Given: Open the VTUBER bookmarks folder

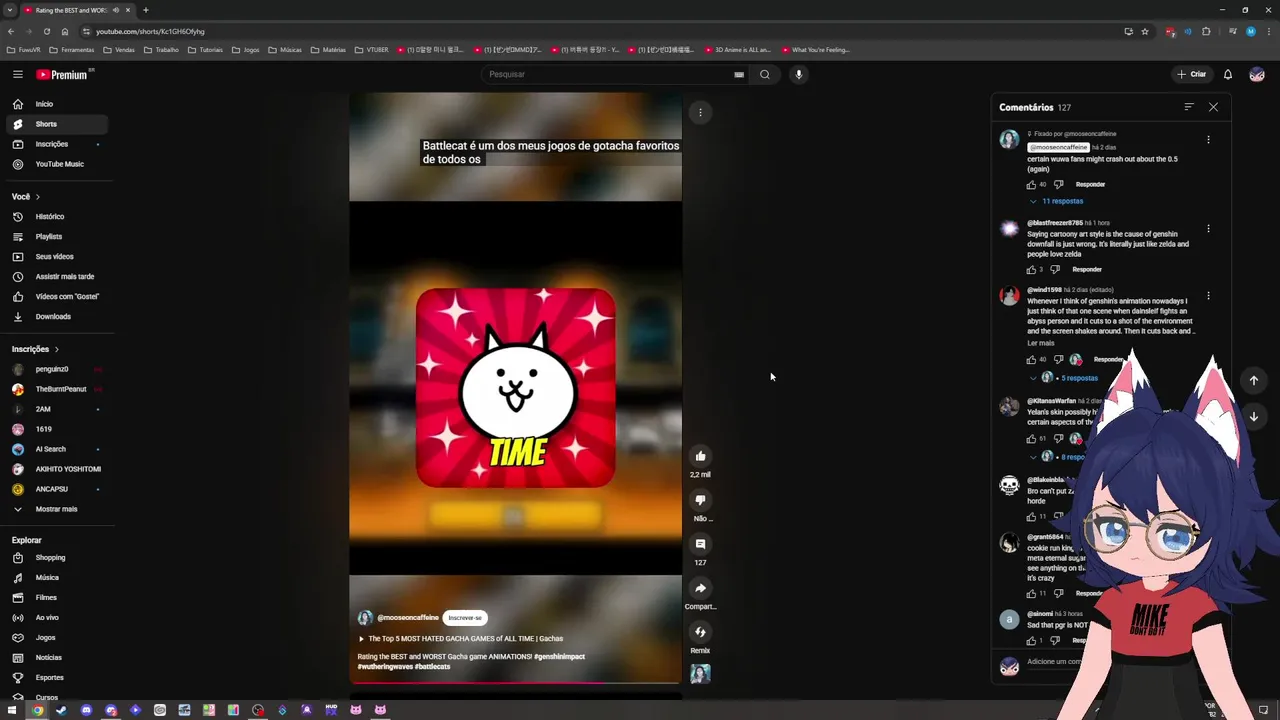Looking at the screenshot, I should click(x=370, y=50).
